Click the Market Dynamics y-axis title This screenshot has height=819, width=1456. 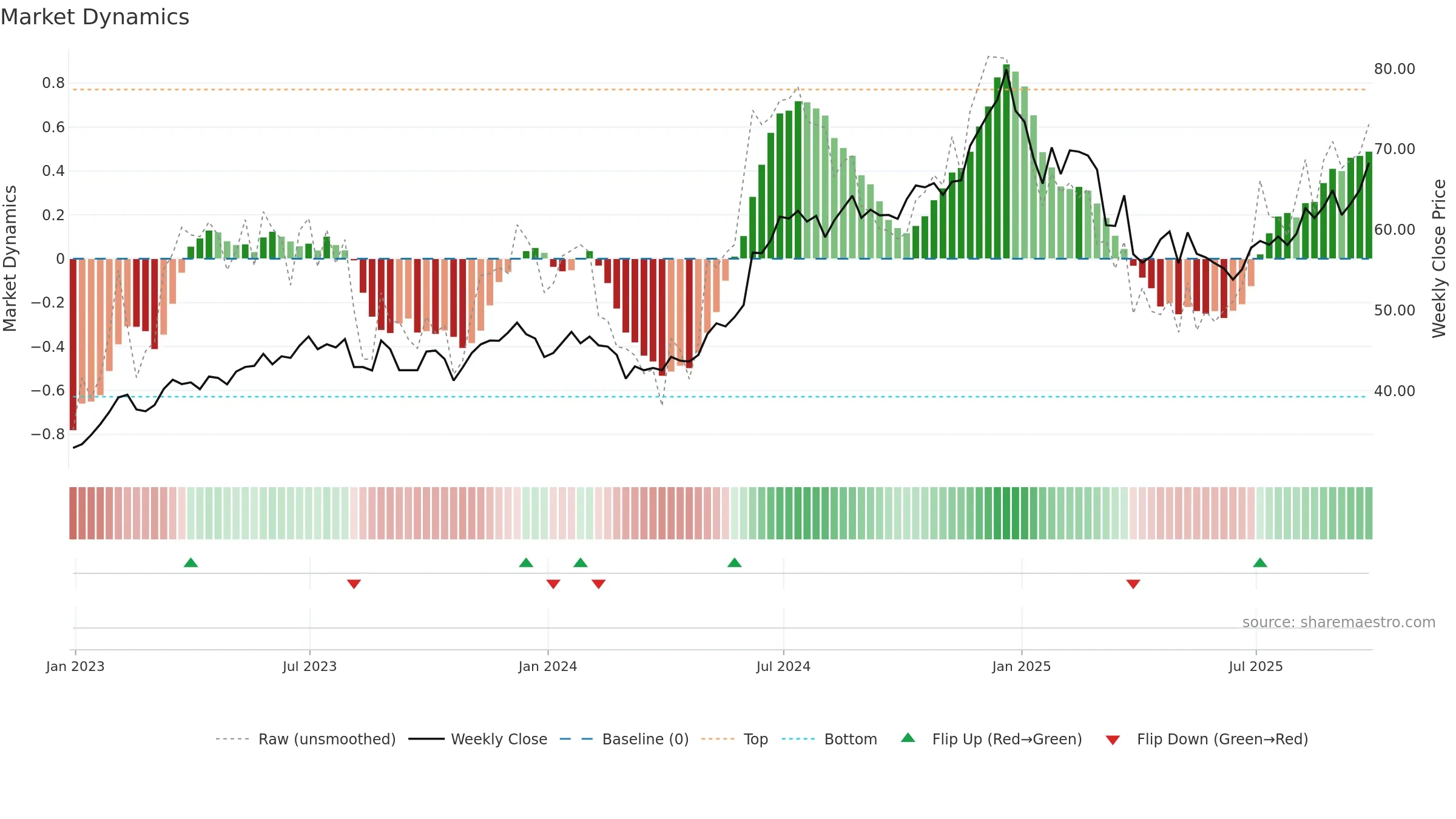tap(10, 258)
